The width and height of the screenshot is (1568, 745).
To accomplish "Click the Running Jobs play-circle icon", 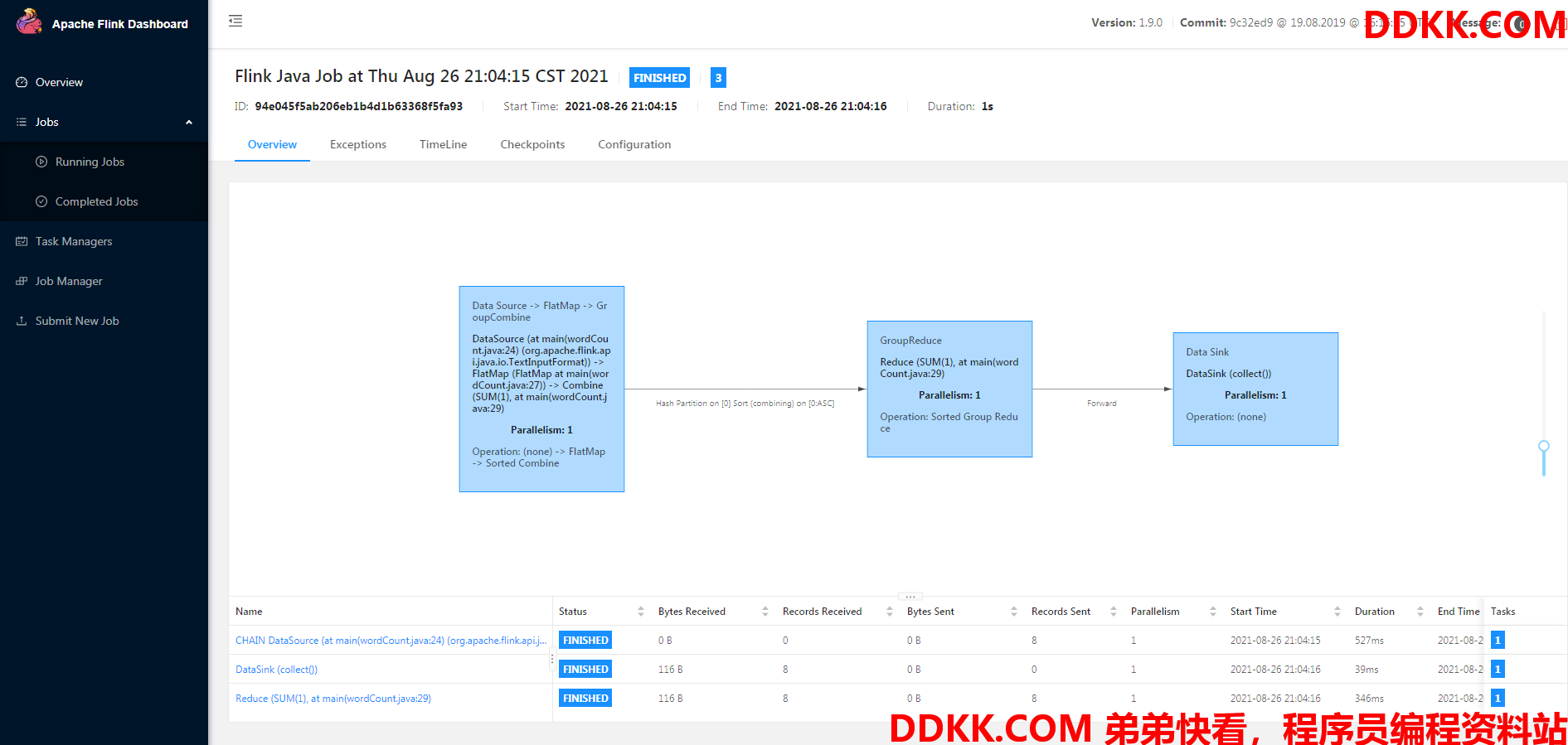I will coord(41,162).
